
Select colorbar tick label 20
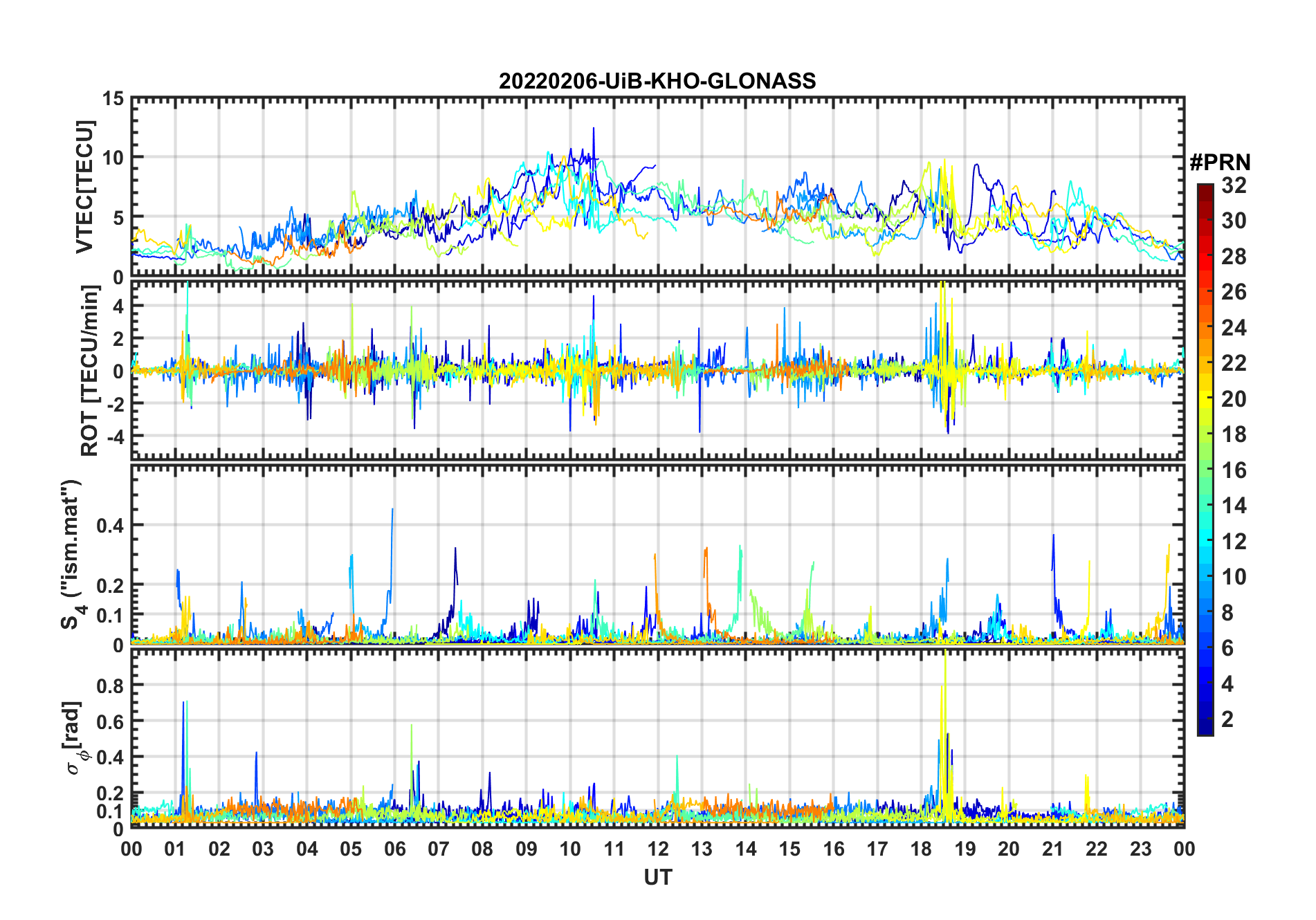(1234, 399)
